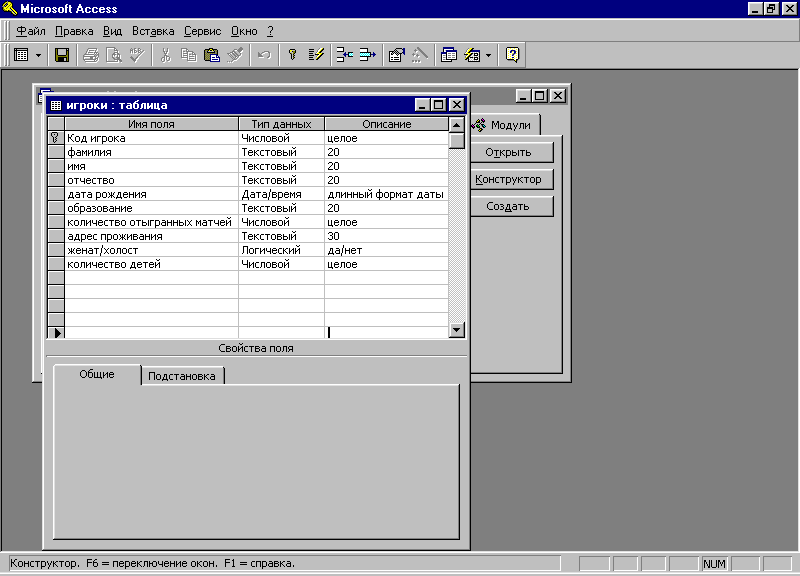Click the Конструктор button
The height and width of the screenshot is (576, 800).
click(x=511, y=179)
